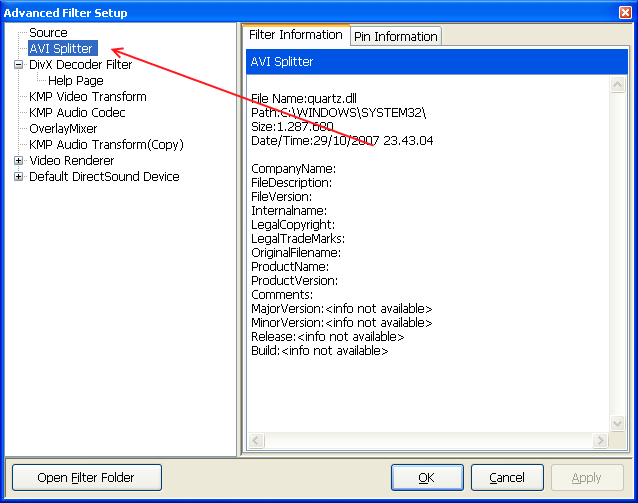Click the LegalCopyright: line

click(x=293, y=225)
